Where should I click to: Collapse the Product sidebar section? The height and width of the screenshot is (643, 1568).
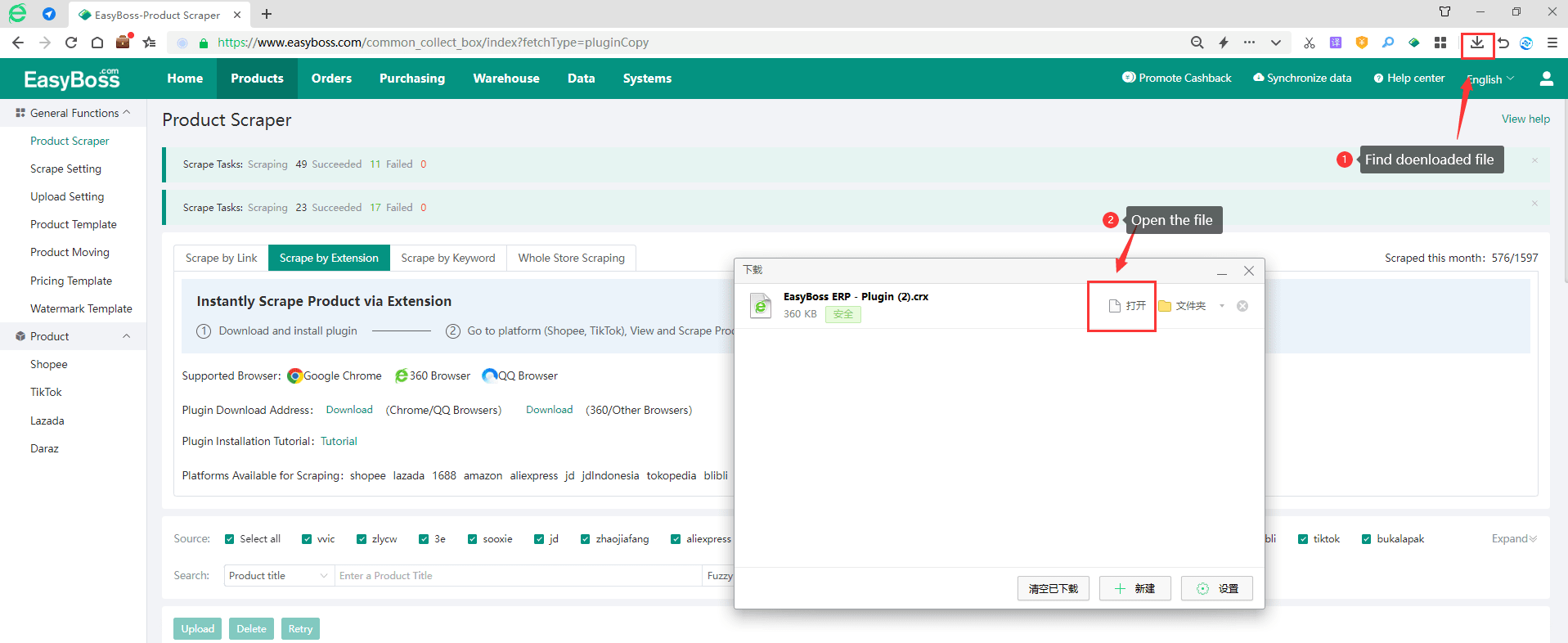(x=127, y=336)
